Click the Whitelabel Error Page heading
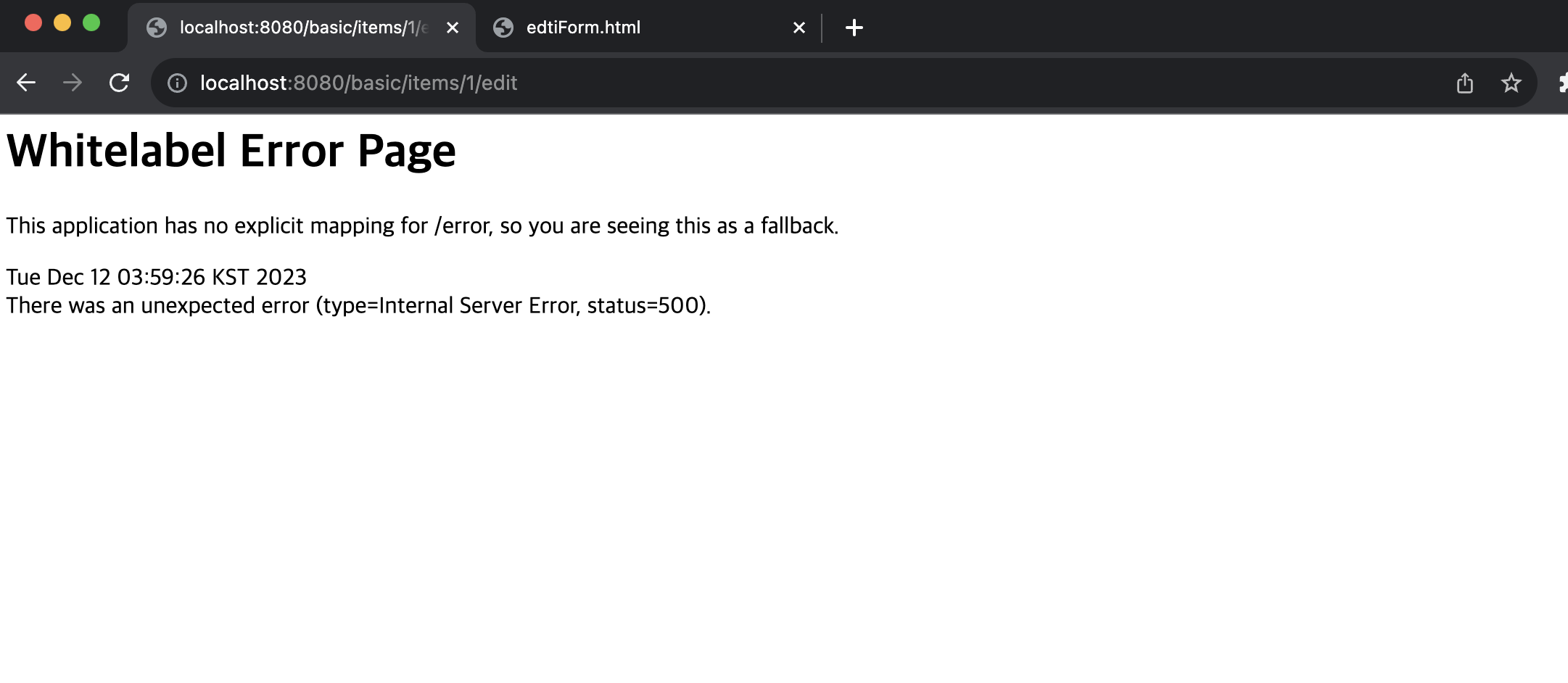 231,151
